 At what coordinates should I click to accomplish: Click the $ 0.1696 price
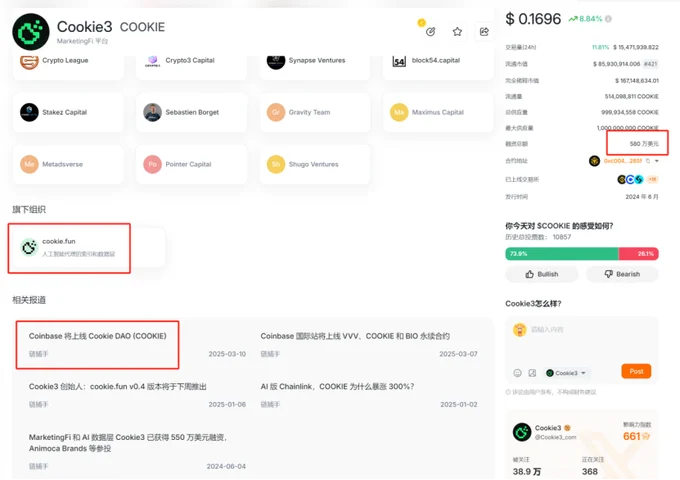tap(533, 19)
